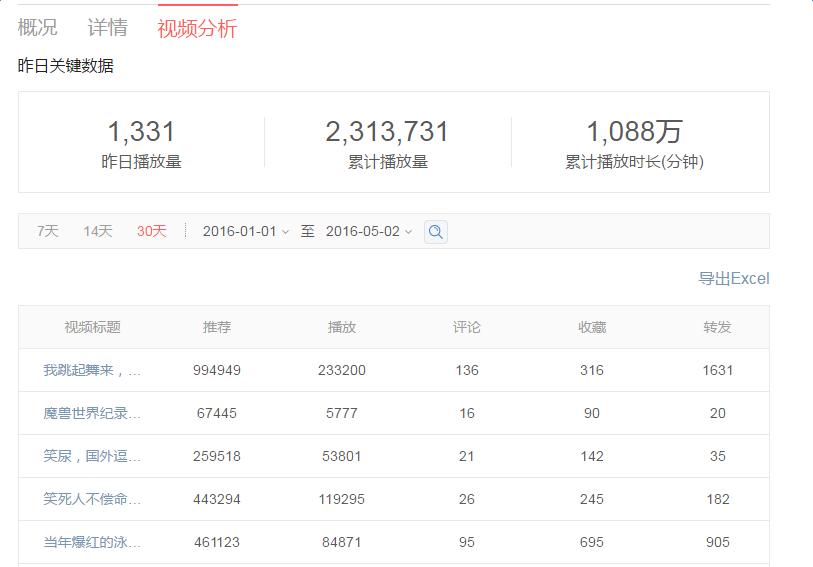Click the 播放 column header
This screenshot has height=567, width=813.
[342, 327]
